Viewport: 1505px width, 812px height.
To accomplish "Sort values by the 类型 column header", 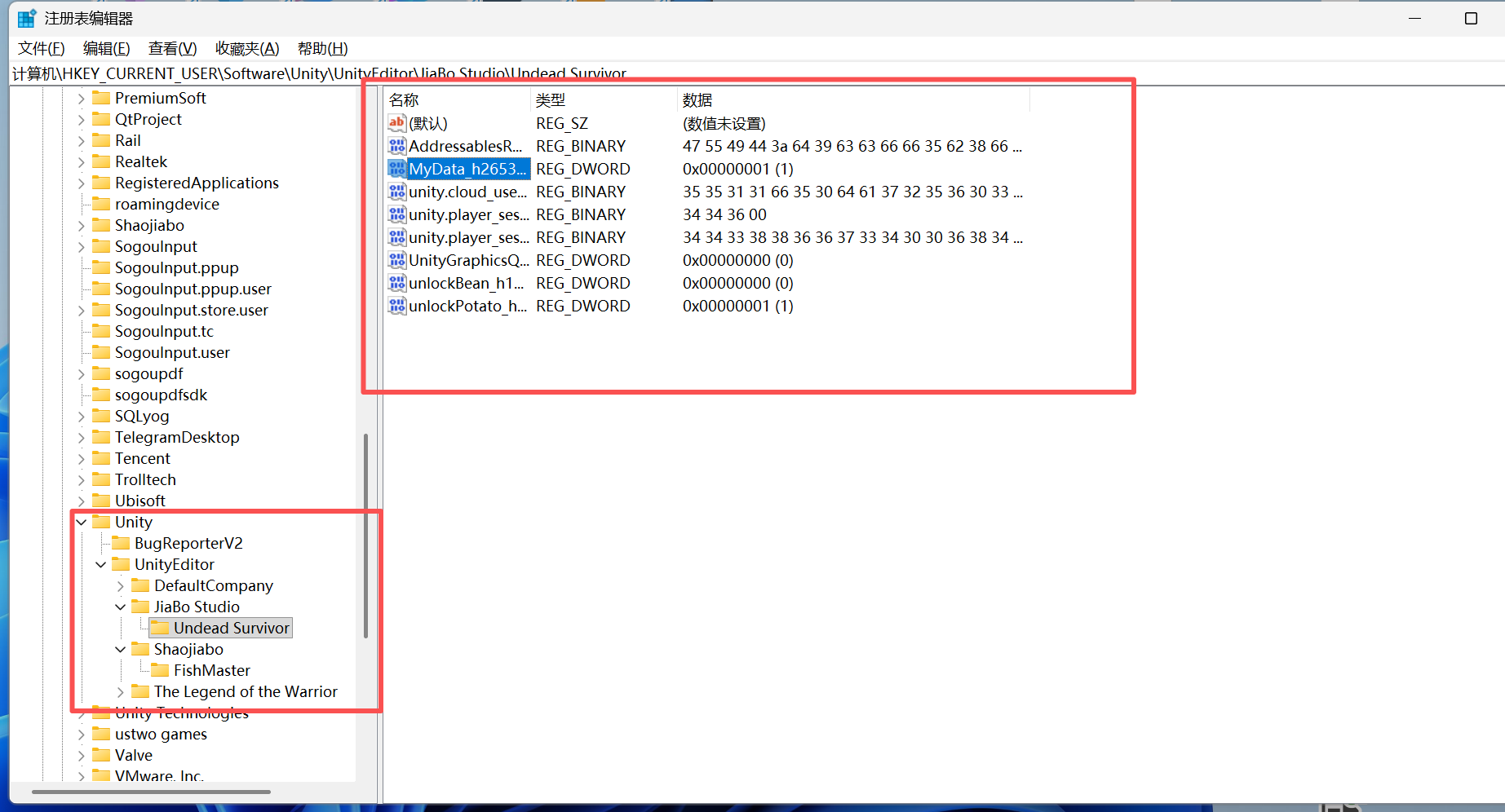I will pyautogui.click(x=604, y=99).
